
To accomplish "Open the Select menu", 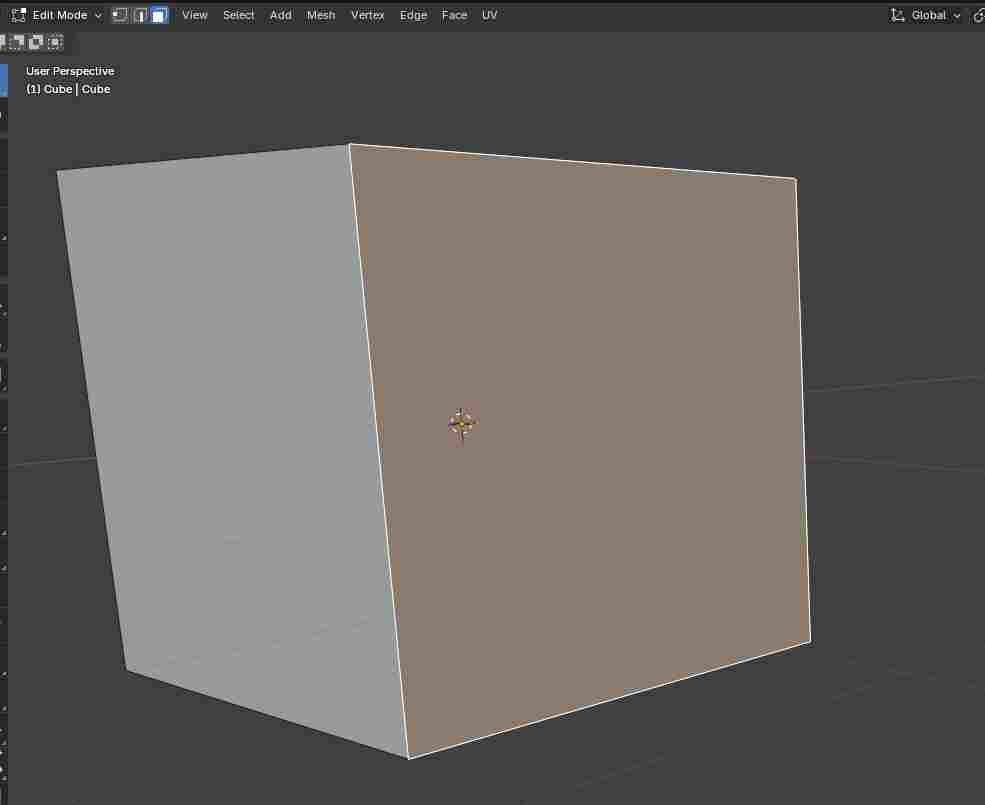I will coord(238,15).
